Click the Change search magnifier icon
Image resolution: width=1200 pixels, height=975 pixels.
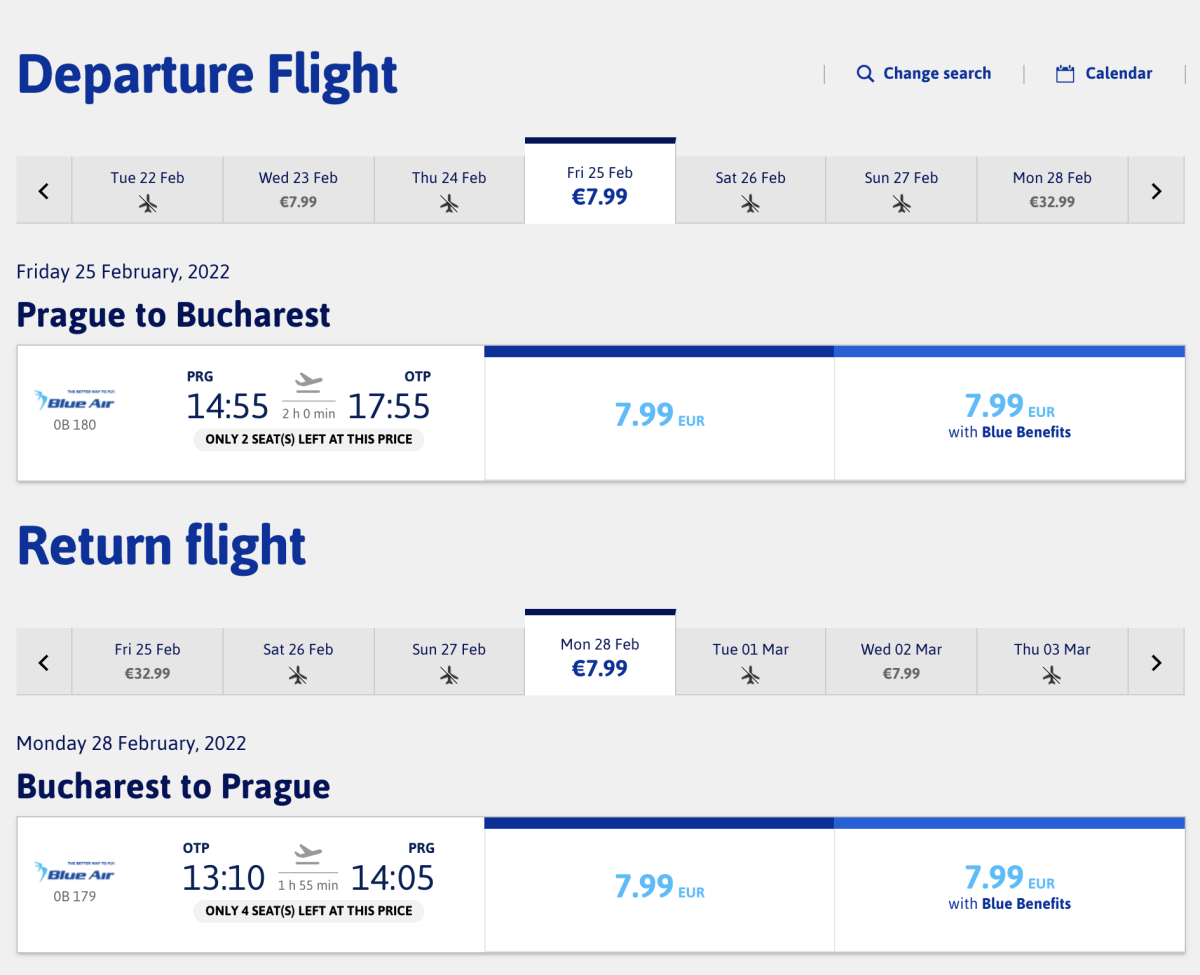pyautogui.click(x=865, y=74)
